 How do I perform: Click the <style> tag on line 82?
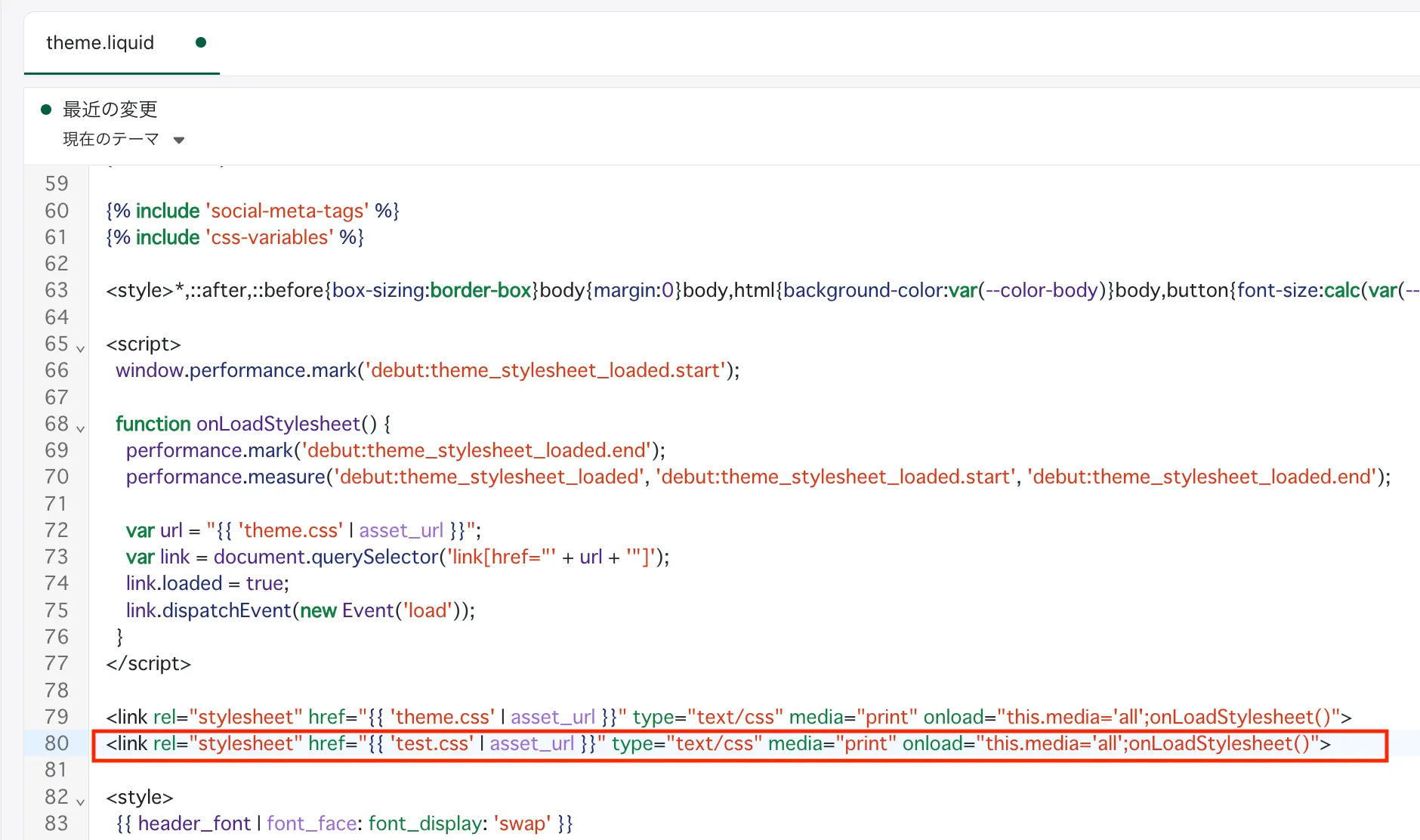[140, 797]
